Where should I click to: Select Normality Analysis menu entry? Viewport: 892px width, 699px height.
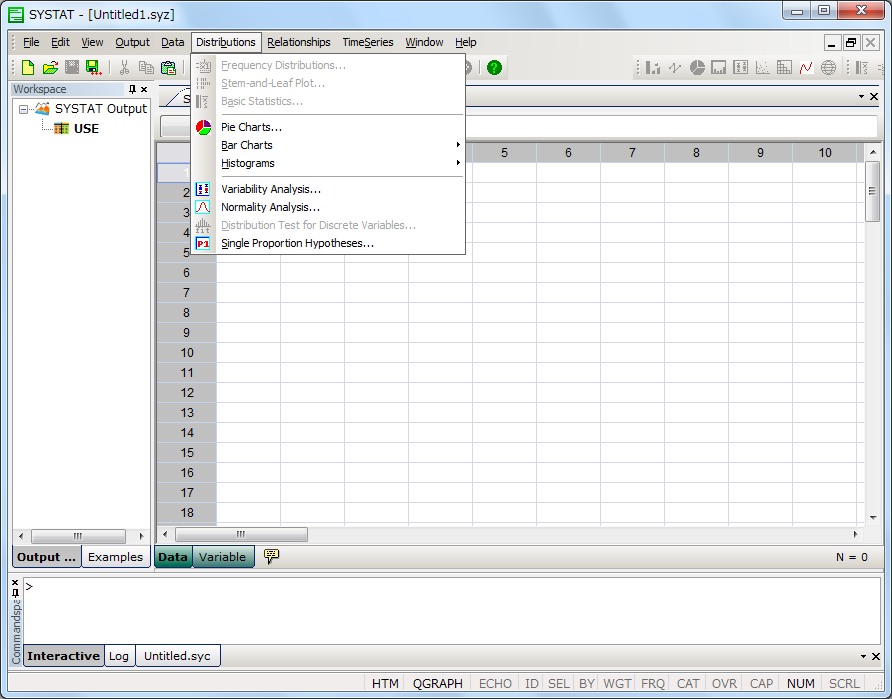270,207
